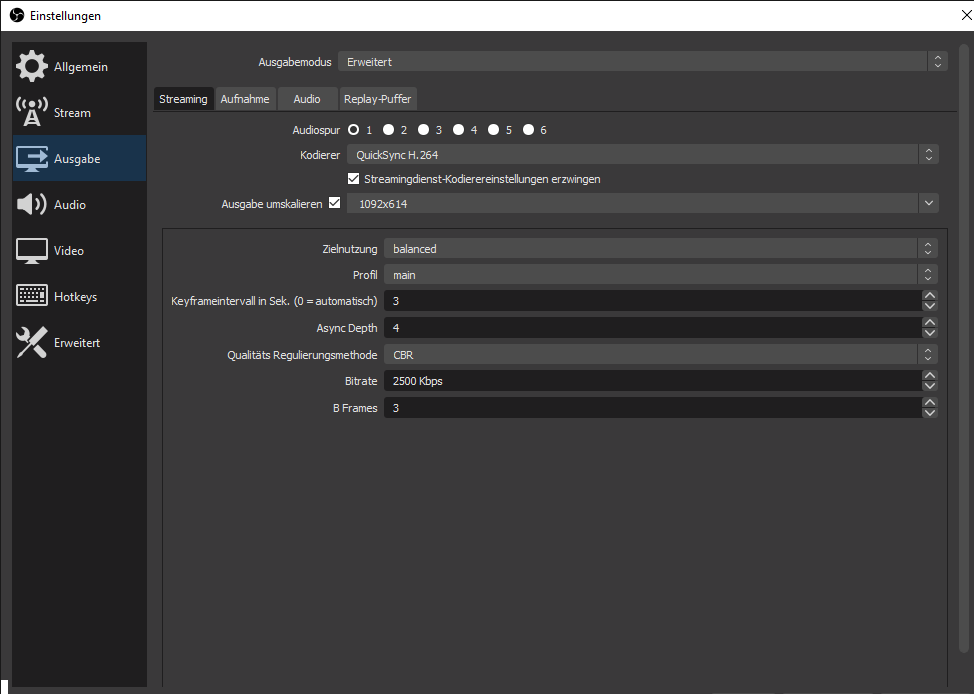Select Erweitert wrench tools icon

click(x=32, y=343)
